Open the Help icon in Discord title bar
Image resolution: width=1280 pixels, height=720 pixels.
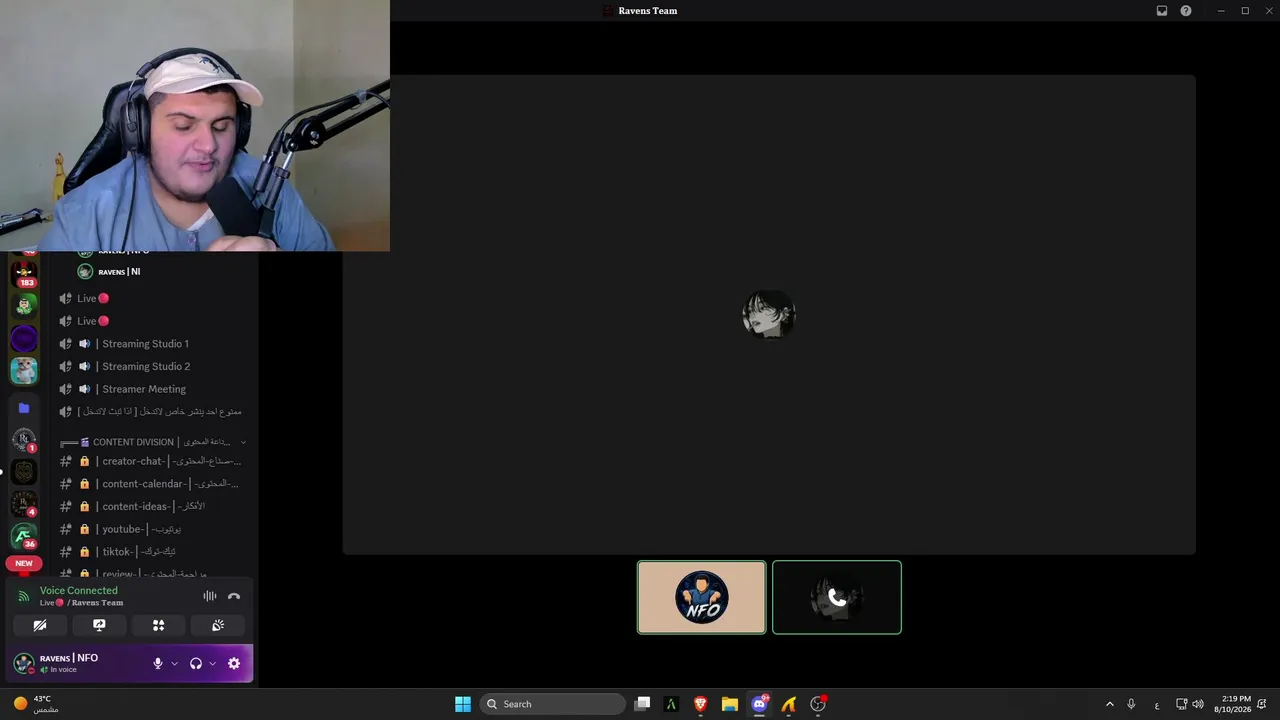coord(1186,11)
